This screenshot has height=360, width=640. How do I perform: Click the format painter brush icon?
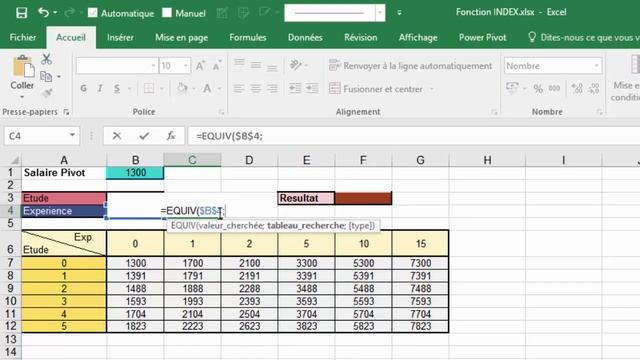[x=47, y=93]
